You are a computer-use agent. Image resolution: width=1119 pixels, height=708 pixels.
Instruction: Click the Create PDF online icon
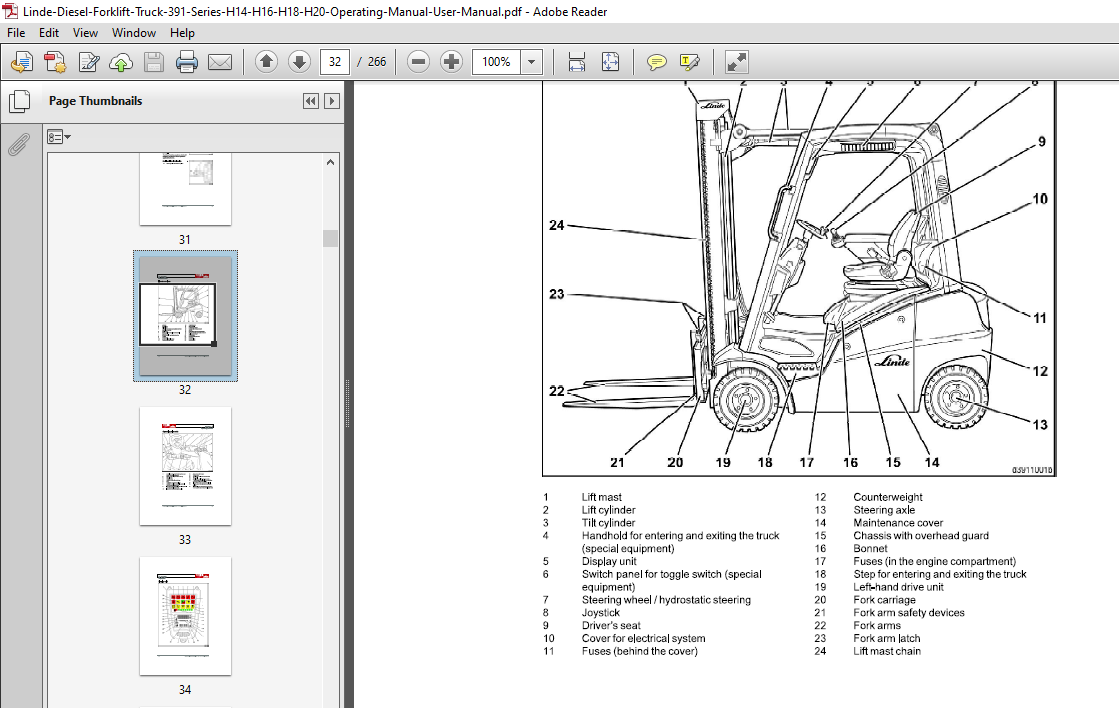pyautogui.click(x=21, y=62)
